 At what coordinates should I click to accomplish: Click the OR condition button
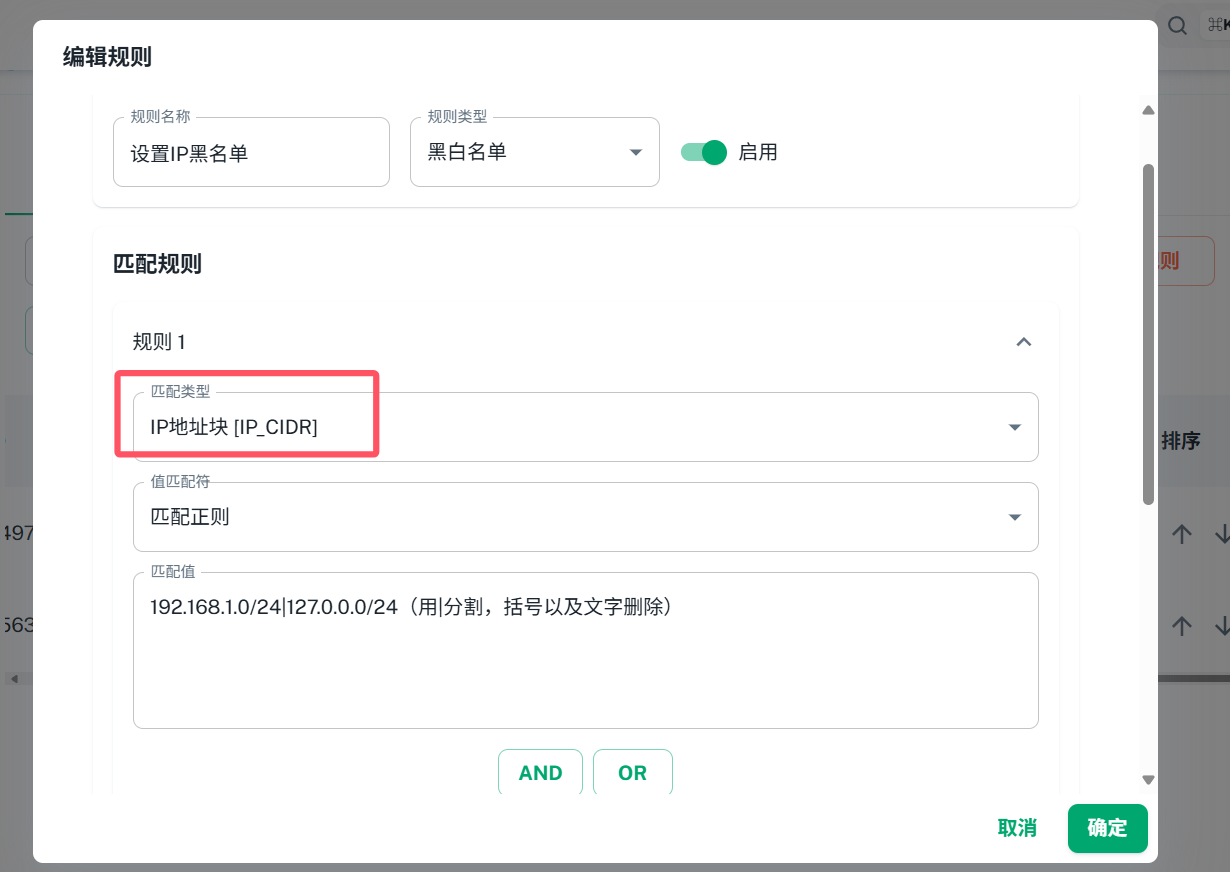pyautogui.click(x=632, y=772)
